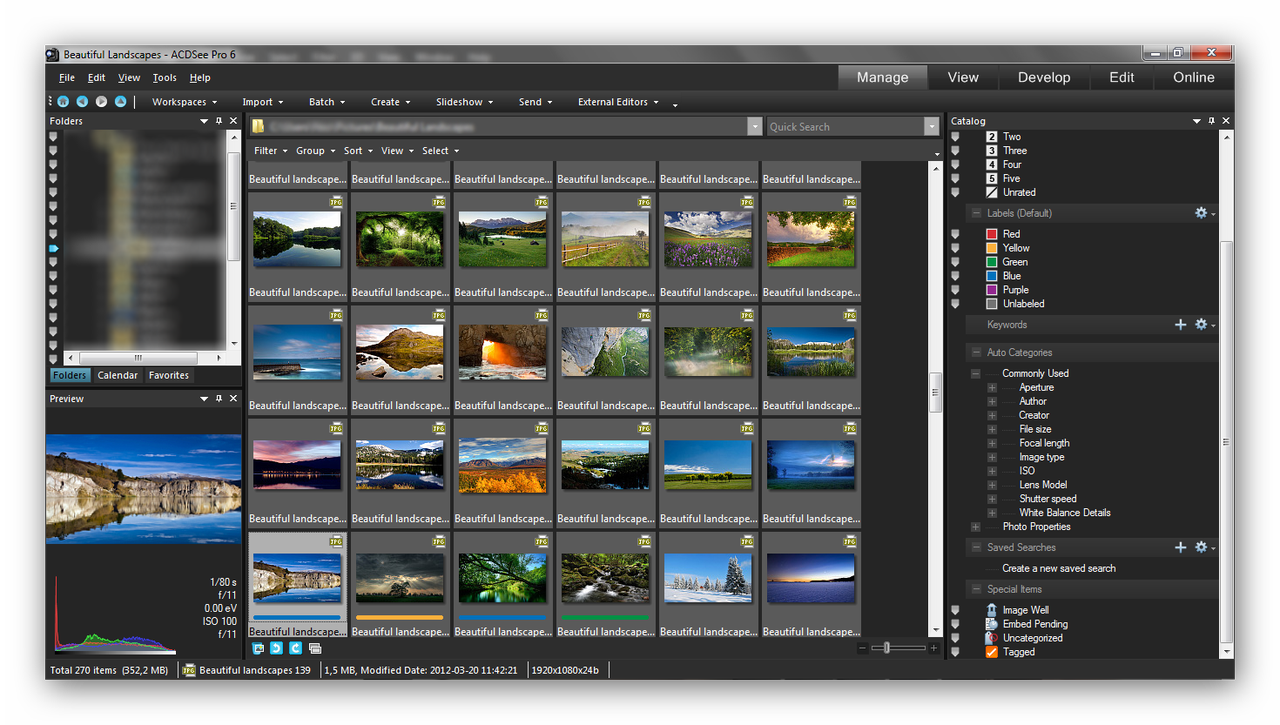Switch to Online mode tab
1280x725 pixels.
coord(1194,77)
